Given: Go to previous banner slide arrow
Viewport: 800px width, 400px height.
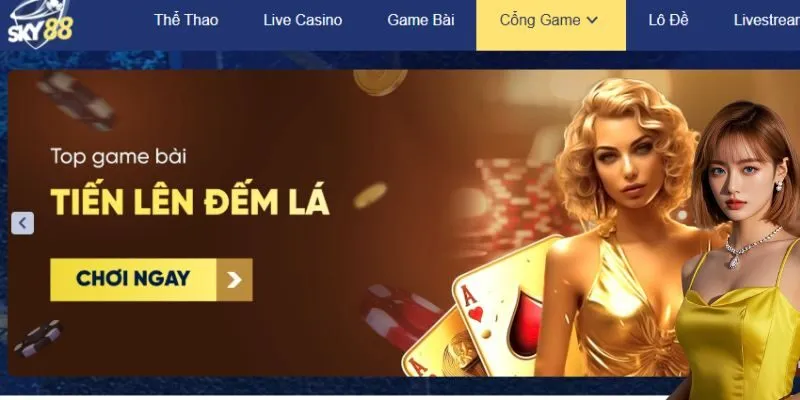Looking at the screenshot, I should click(x=22, y=223).
